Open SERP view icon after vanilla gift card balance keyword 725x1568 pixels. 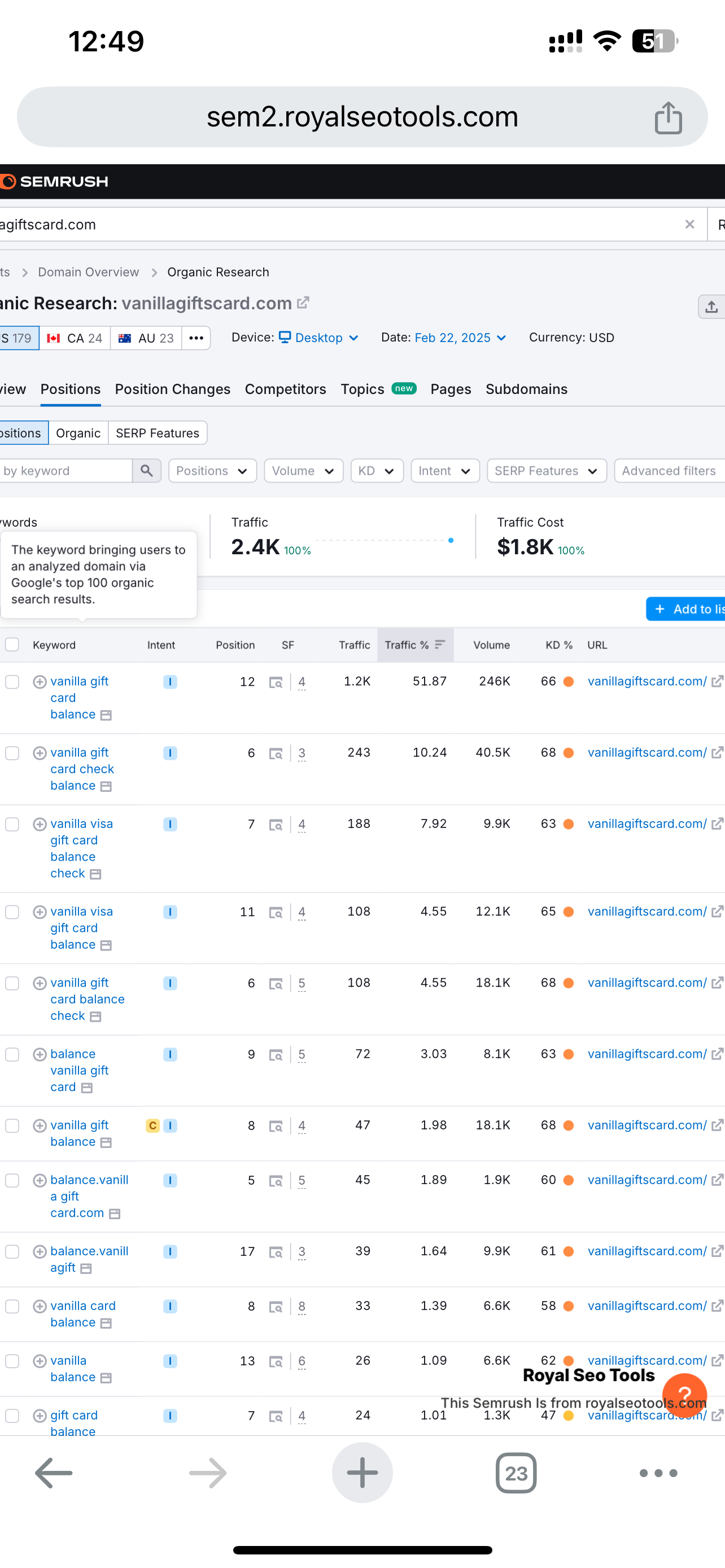[x=106, y=715]
